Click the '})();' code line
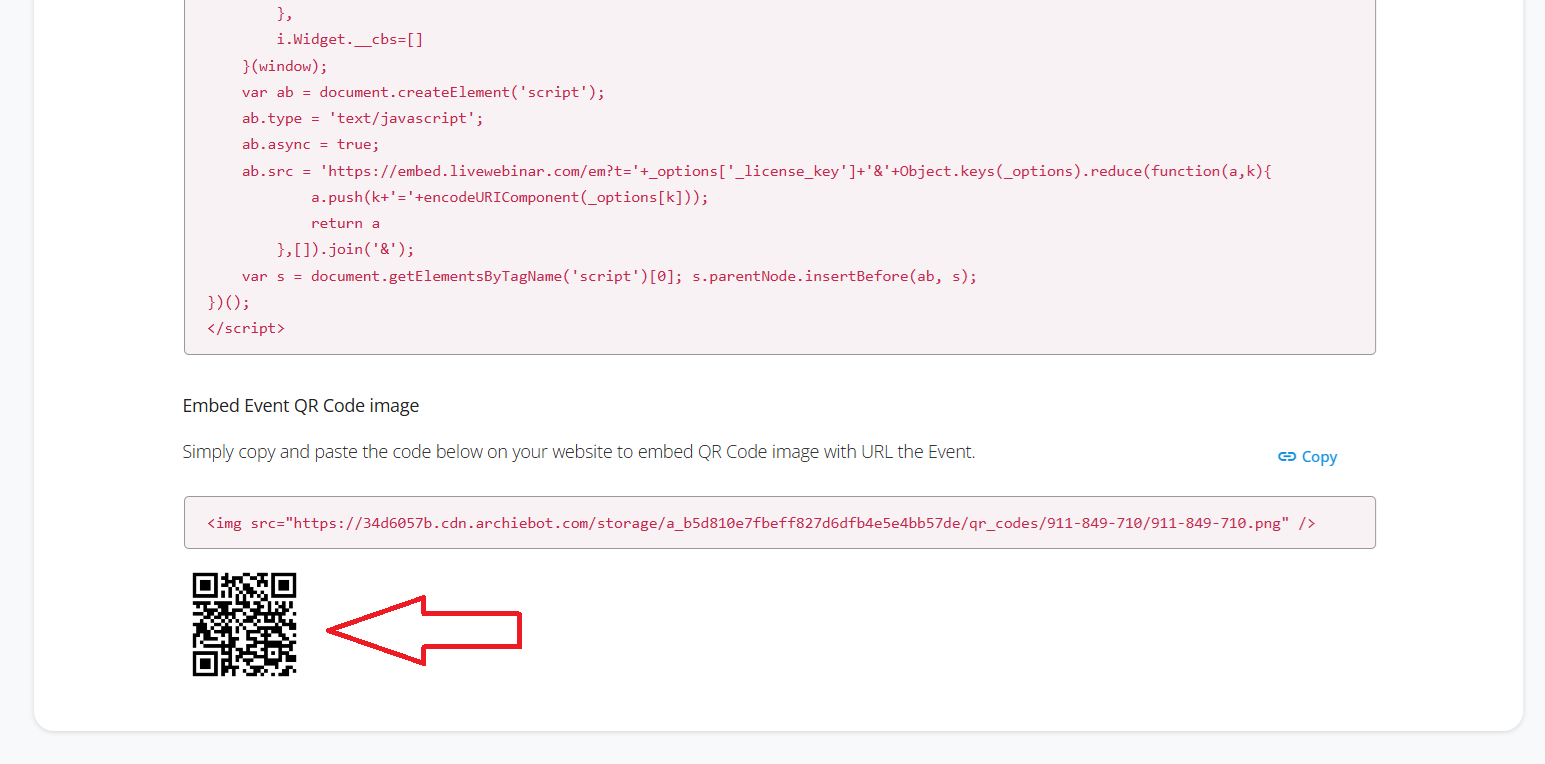The width and height of the screenshot is (1545, 764). pyautogui.click(x=228, y=302)
